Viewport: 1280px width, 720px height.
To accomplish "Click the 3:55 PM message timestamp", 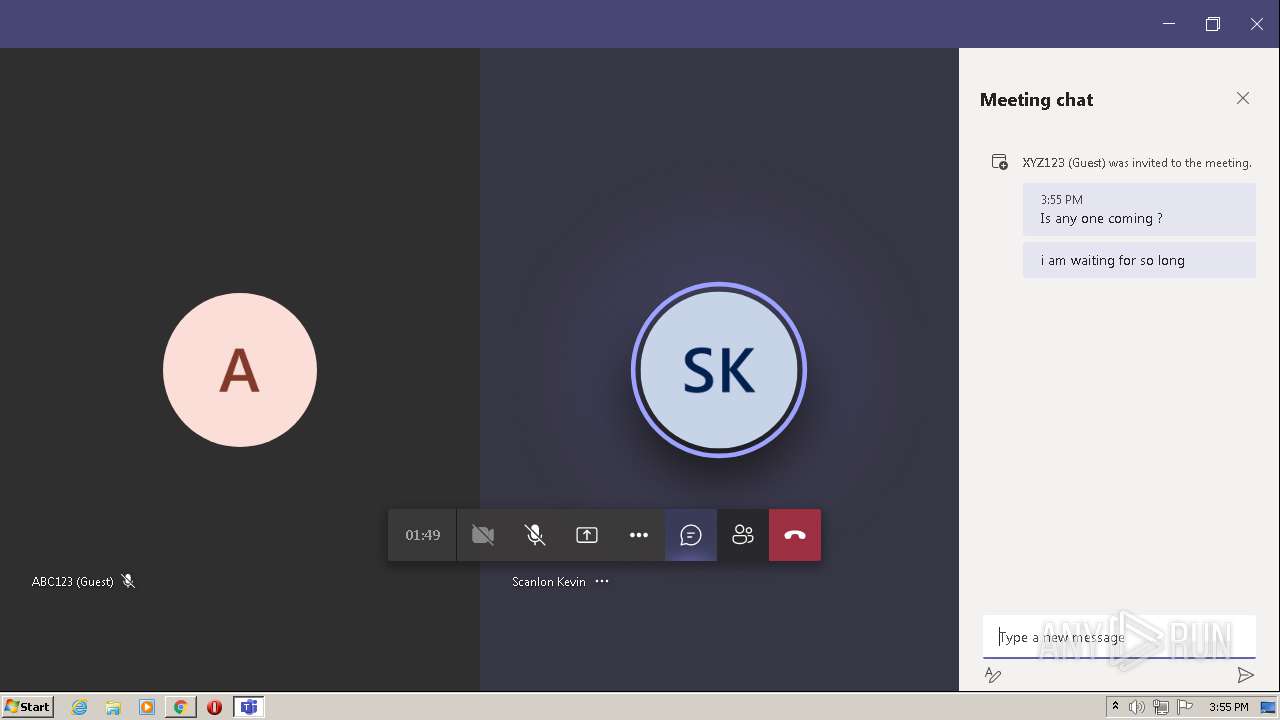I will (1062, 200).
